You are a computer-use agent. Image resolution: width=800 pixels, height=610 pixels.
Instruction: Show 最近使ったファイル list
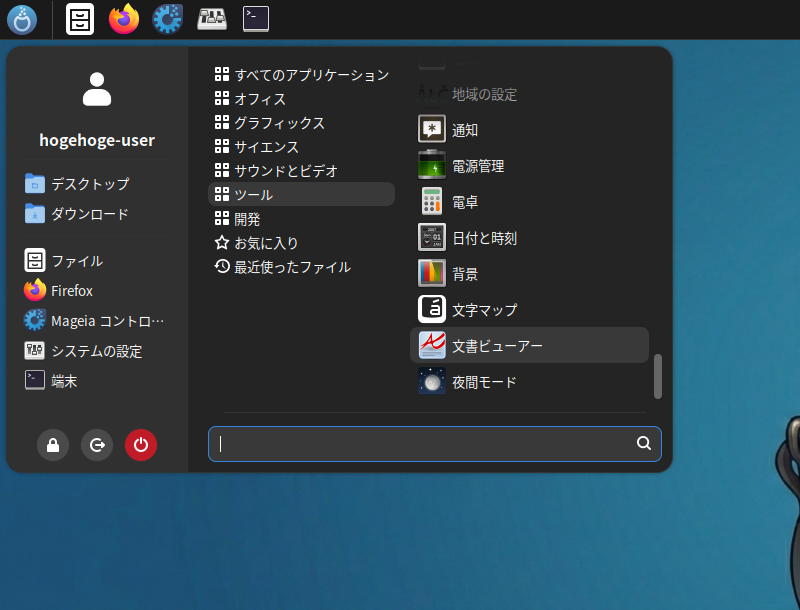302,267
